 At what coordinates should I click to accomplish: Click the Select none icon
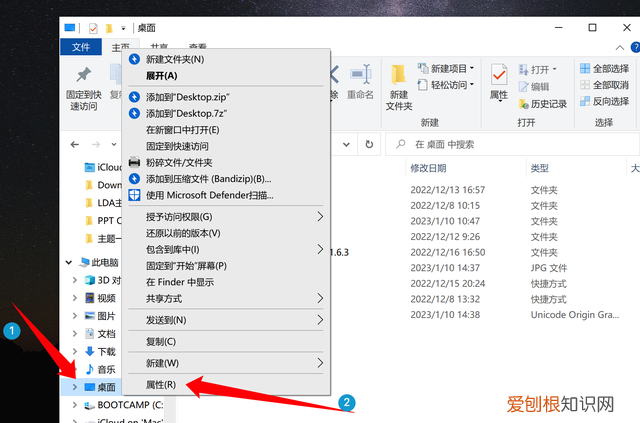(x=585, y=85)
